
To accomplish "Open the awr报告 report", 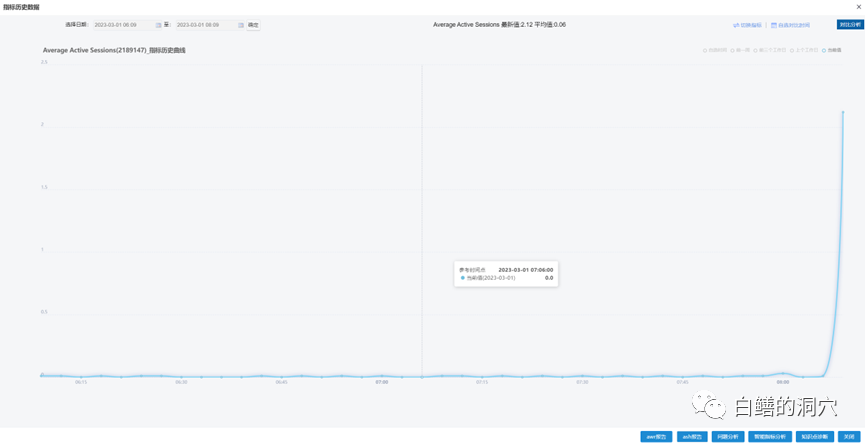I will point(656,437).
